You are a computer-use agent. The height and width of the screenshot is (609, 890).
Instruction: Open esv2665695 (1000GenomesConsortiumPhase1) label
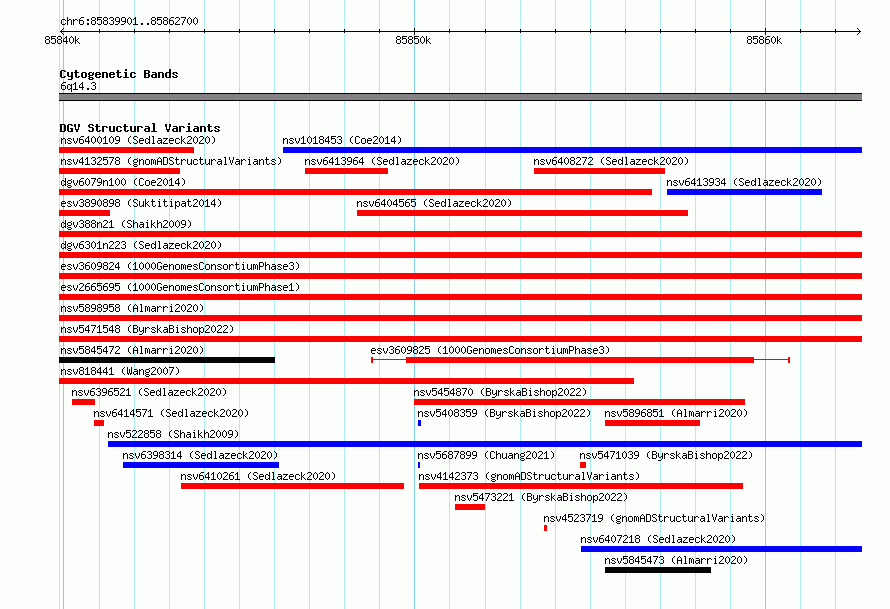point(180,287)
